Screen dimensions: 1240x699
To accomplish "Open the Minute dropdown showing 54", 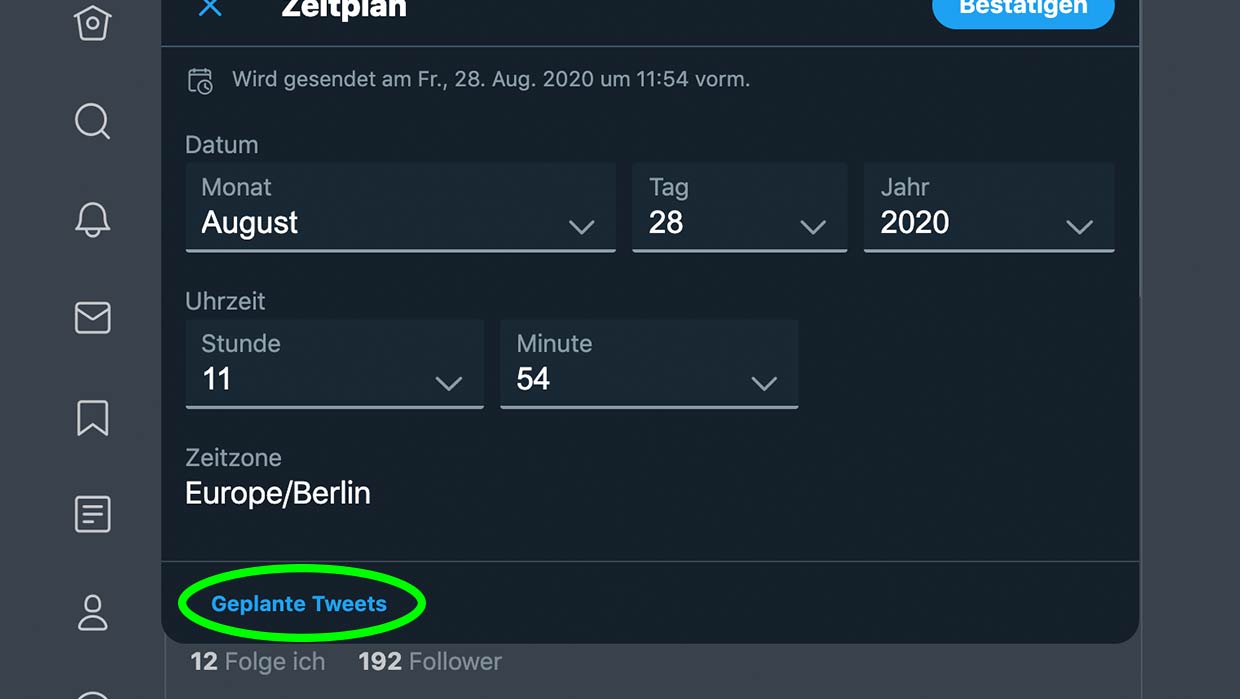I will coord(649,364).
